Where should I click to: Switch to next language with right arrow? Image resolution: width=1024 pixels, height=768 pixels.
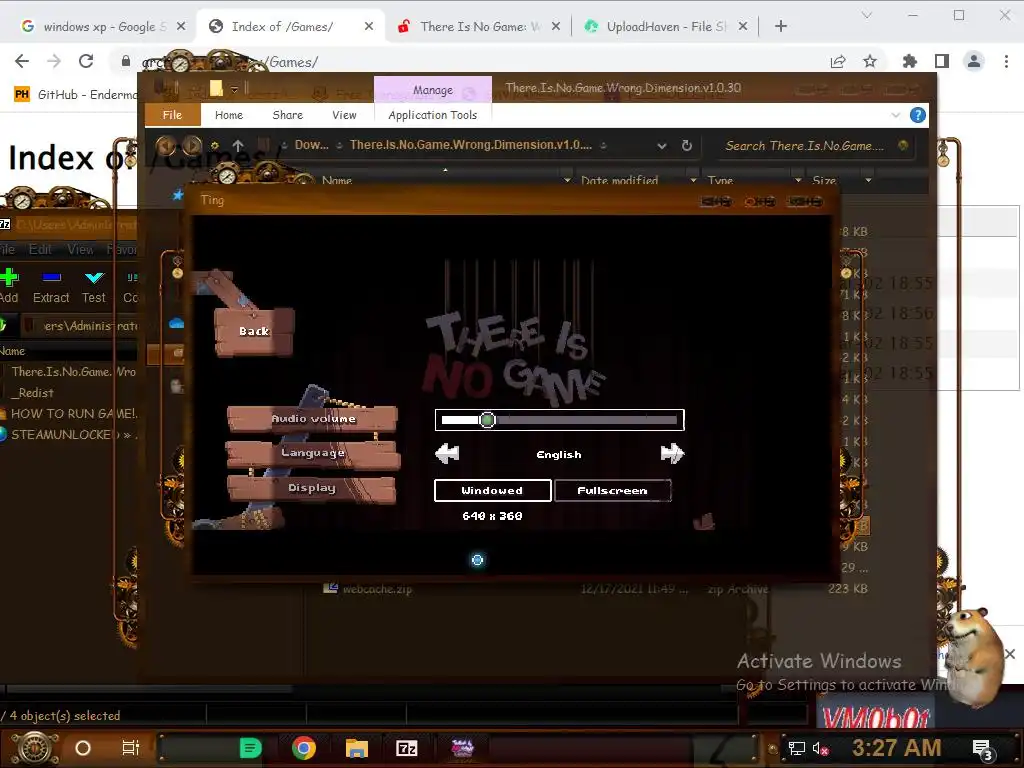(672, 453)
